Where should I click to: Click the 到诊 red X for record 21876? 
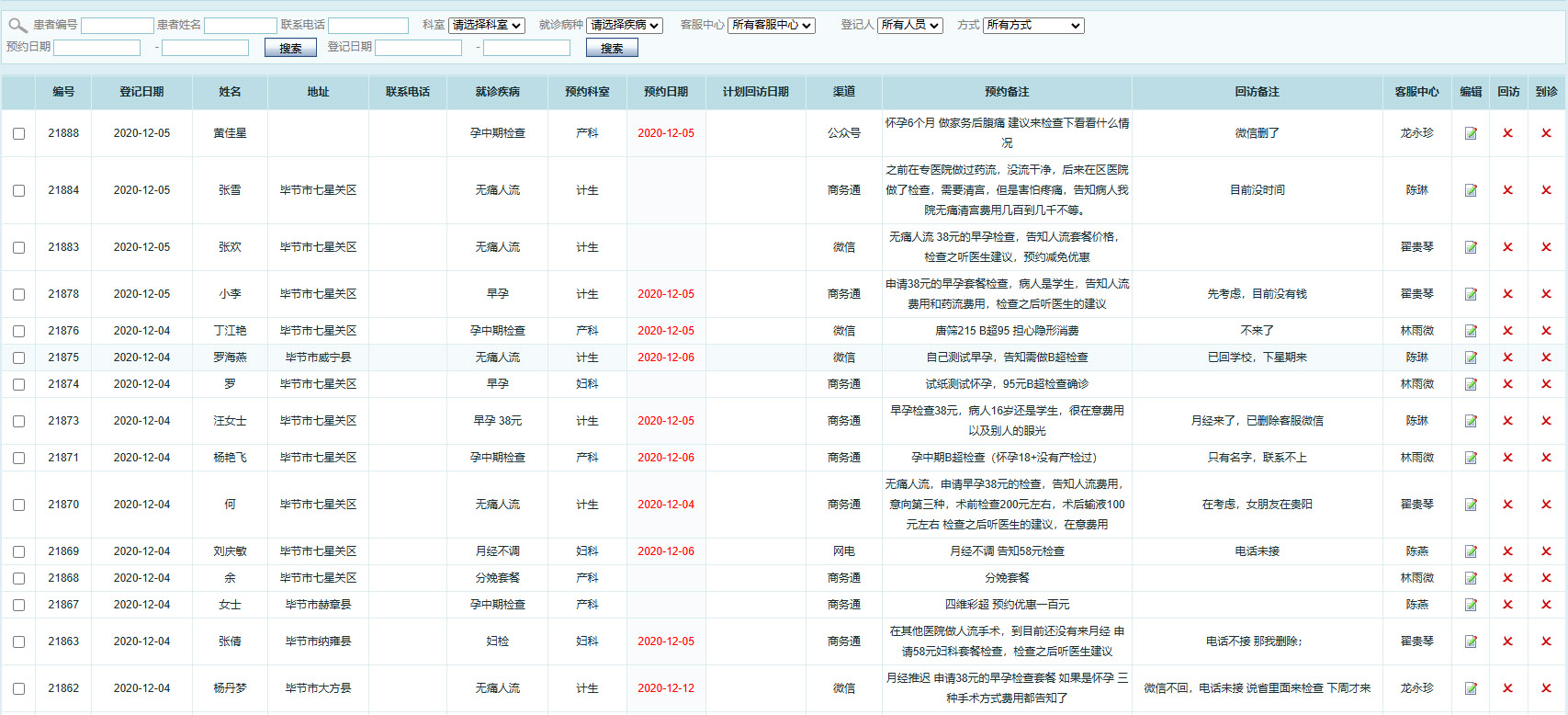point(1546,331)
